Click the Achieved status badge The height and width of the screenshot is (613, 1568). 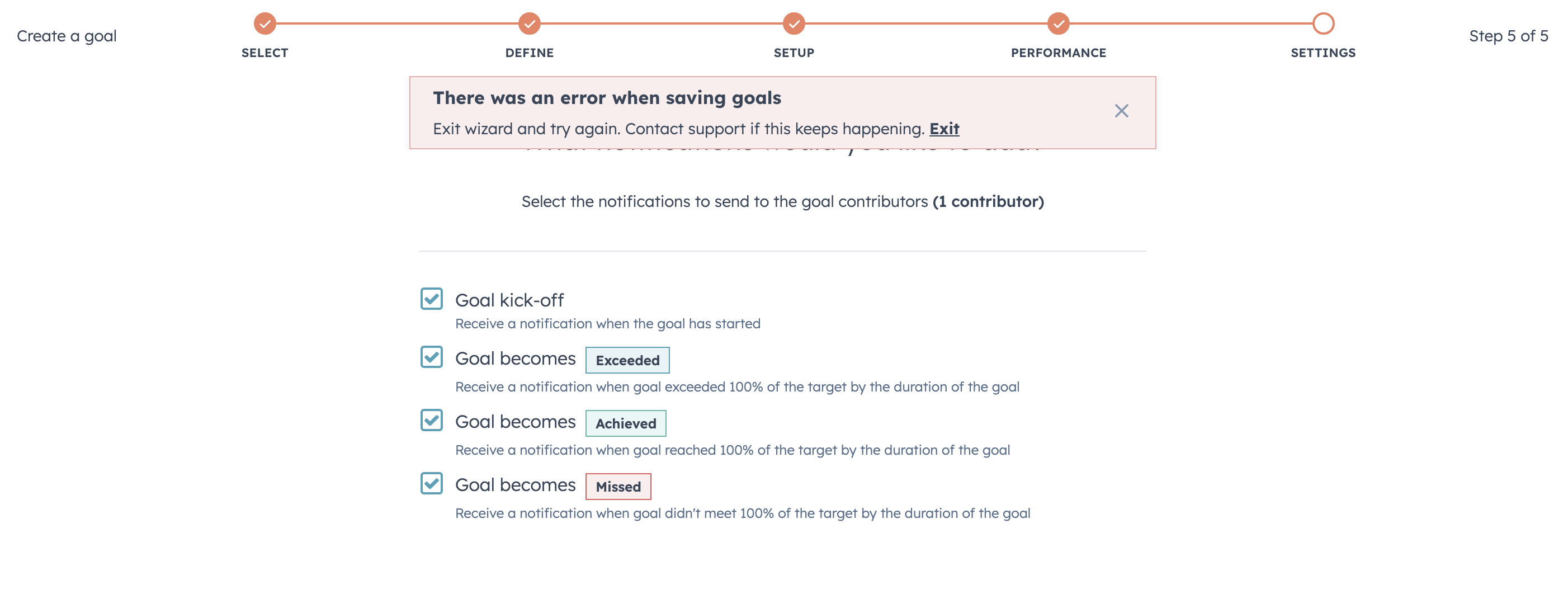click(x=626, y=423)
